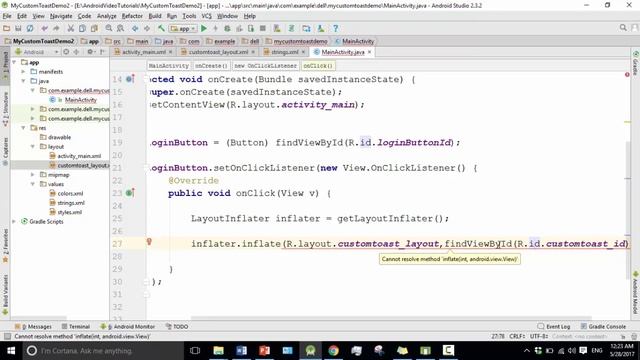Toggle the Structure tool window tab
The image size is (640, 360).
5,108
